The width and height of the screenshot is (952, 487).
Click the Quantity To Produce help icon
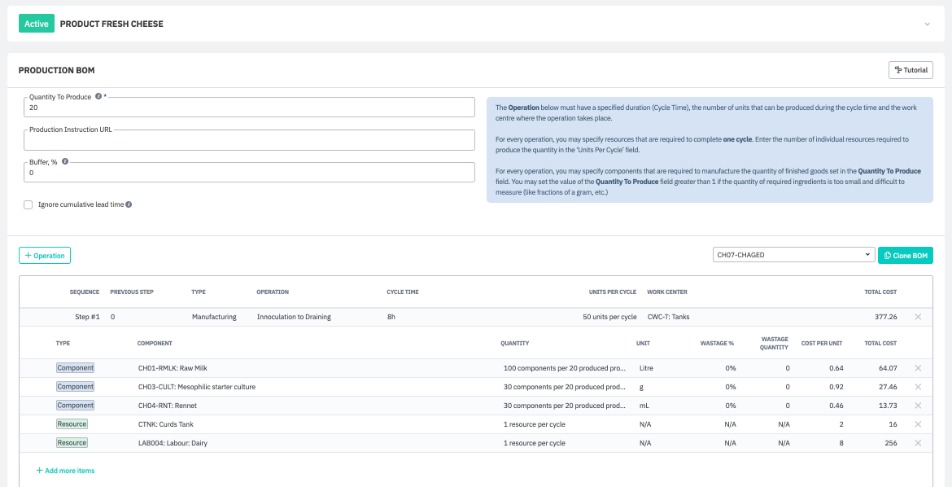(x=98, y=97)
